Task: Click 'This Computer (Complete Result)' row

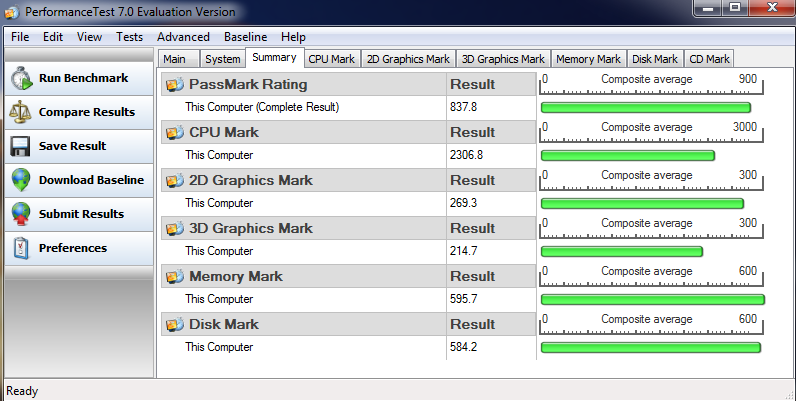Action: pyautogui.click(x=349, y=108)
